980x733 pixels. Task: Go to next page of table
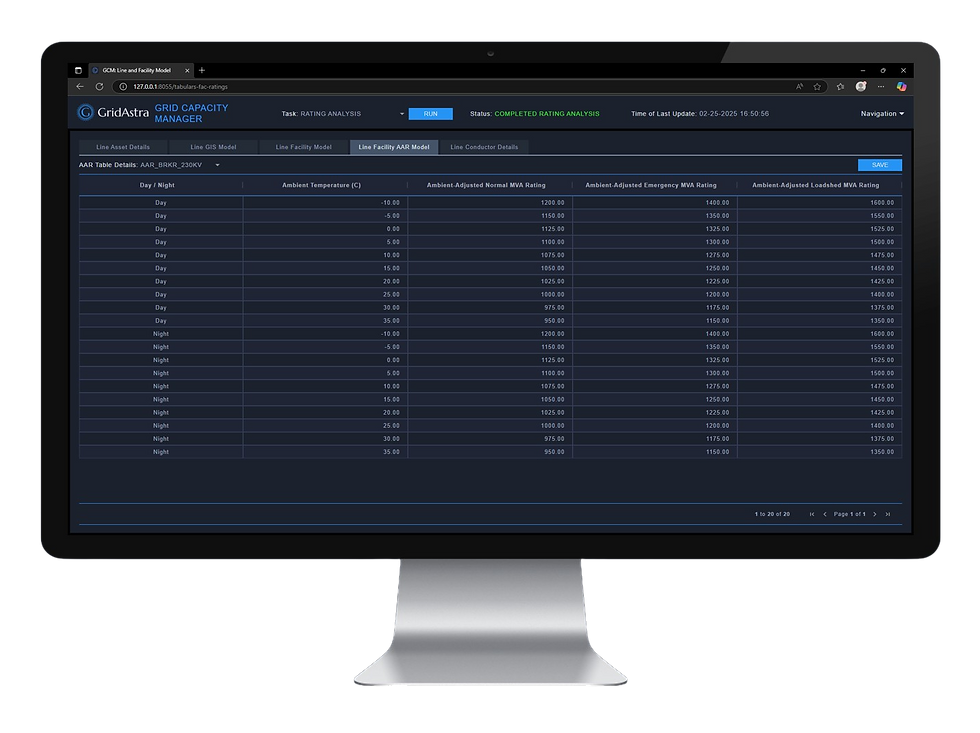click(874, 514)
